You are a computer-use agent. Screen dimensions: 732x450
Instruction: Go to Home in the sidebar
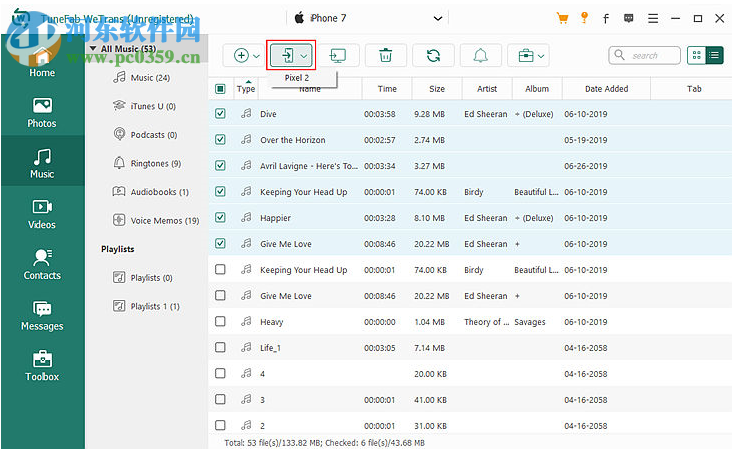(42, 63)
